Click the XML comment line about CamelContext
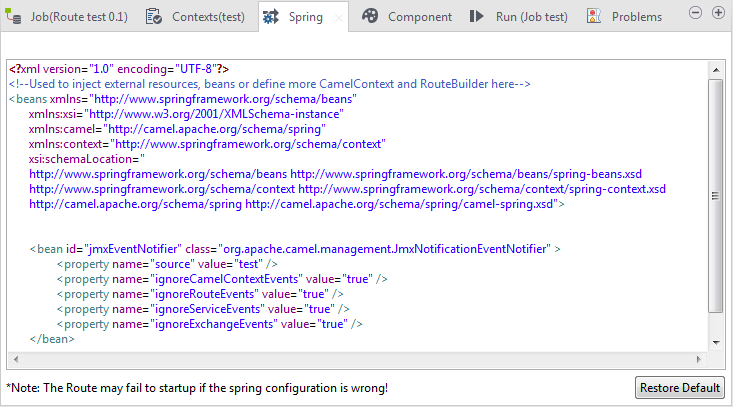 [x=270, y=84]
